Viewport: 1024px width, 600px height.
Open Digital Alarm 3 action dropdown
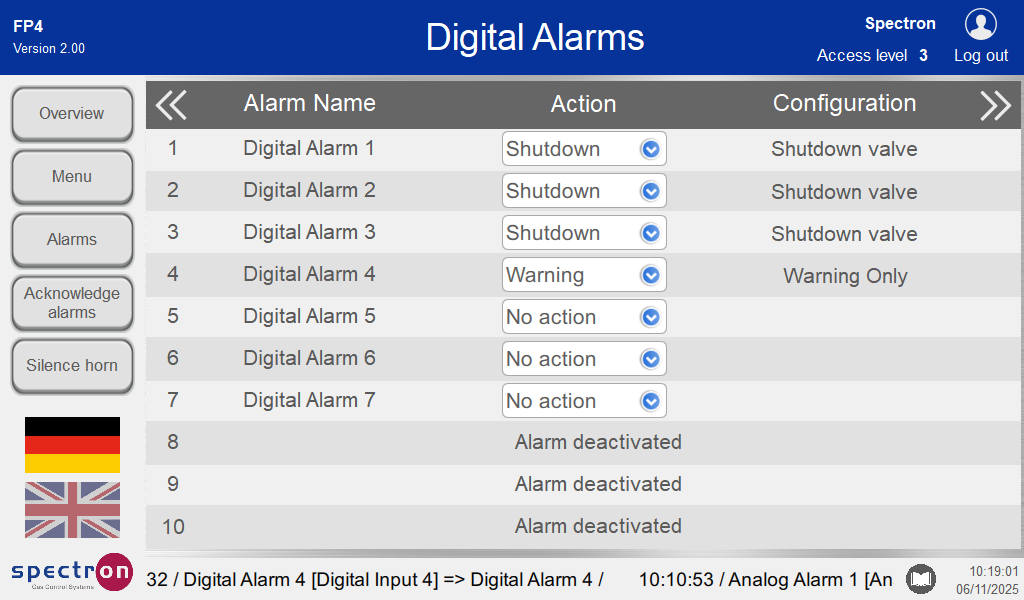click(x=584, y=233)
